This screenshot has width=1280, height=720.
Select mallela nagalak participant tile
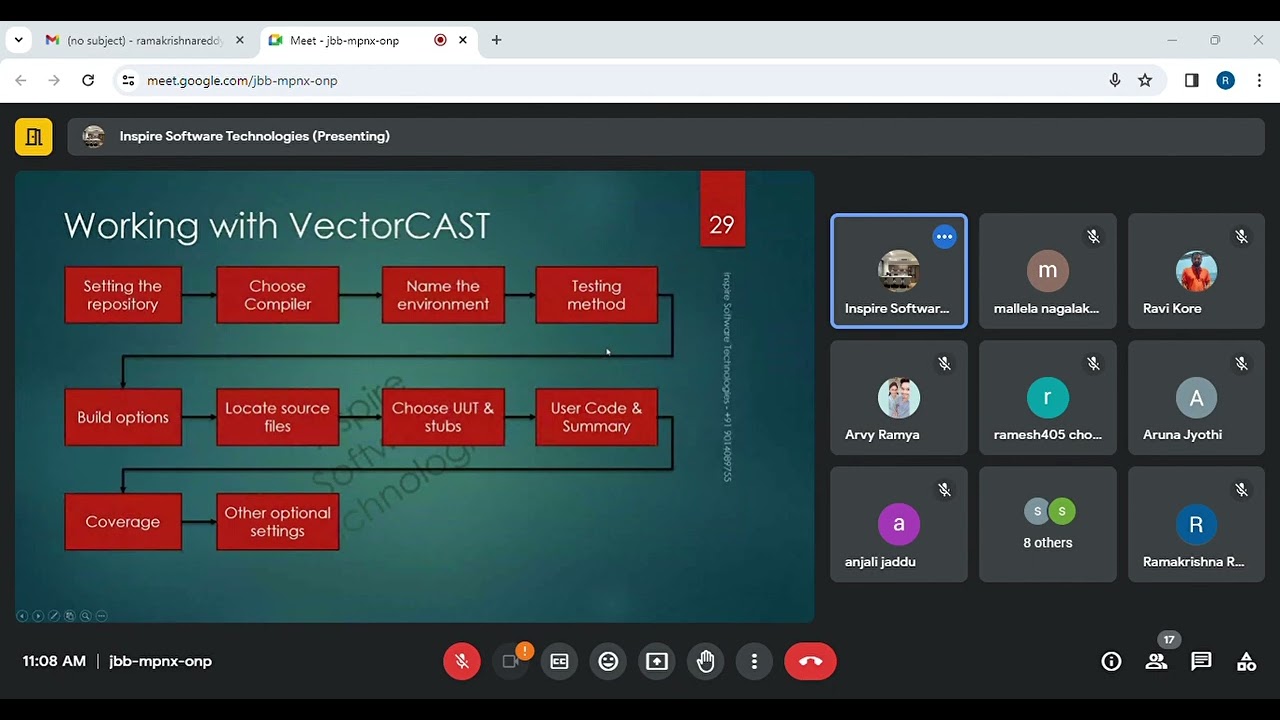[x=1047, y=271]
